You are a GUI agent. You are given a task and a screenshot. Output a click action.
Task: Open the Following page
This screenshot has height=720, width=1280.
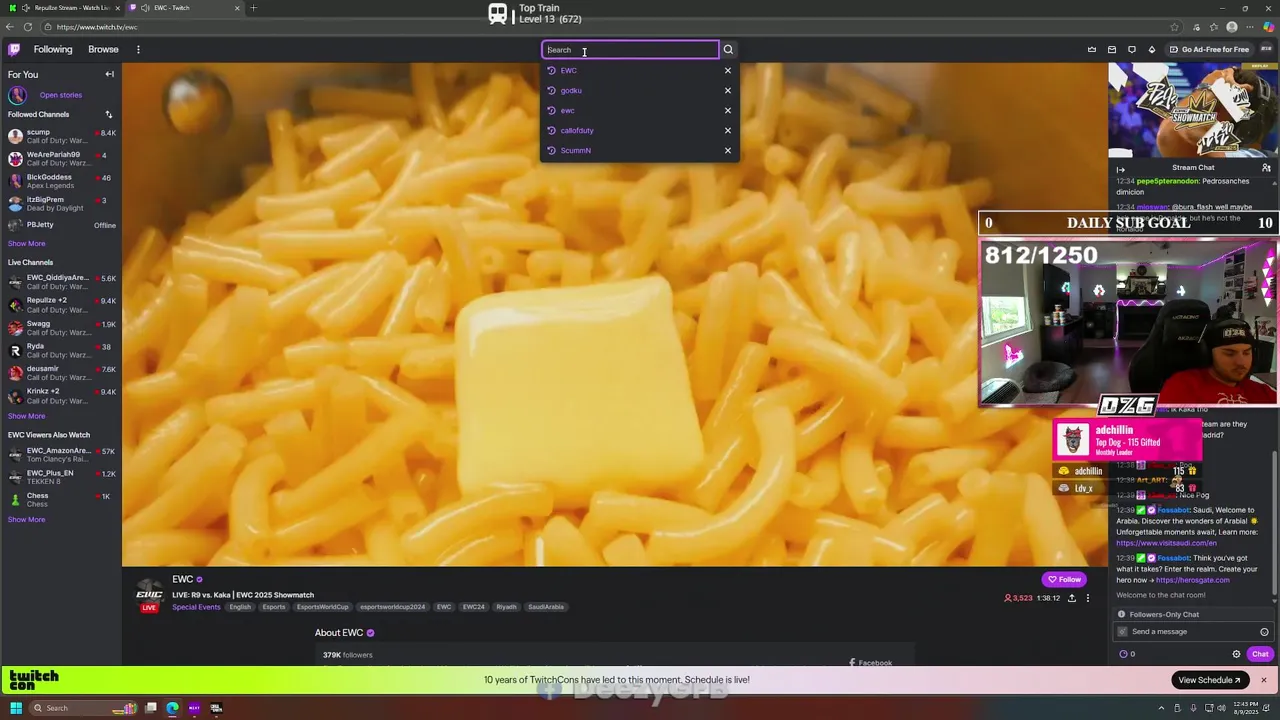(x=53, y=49)
